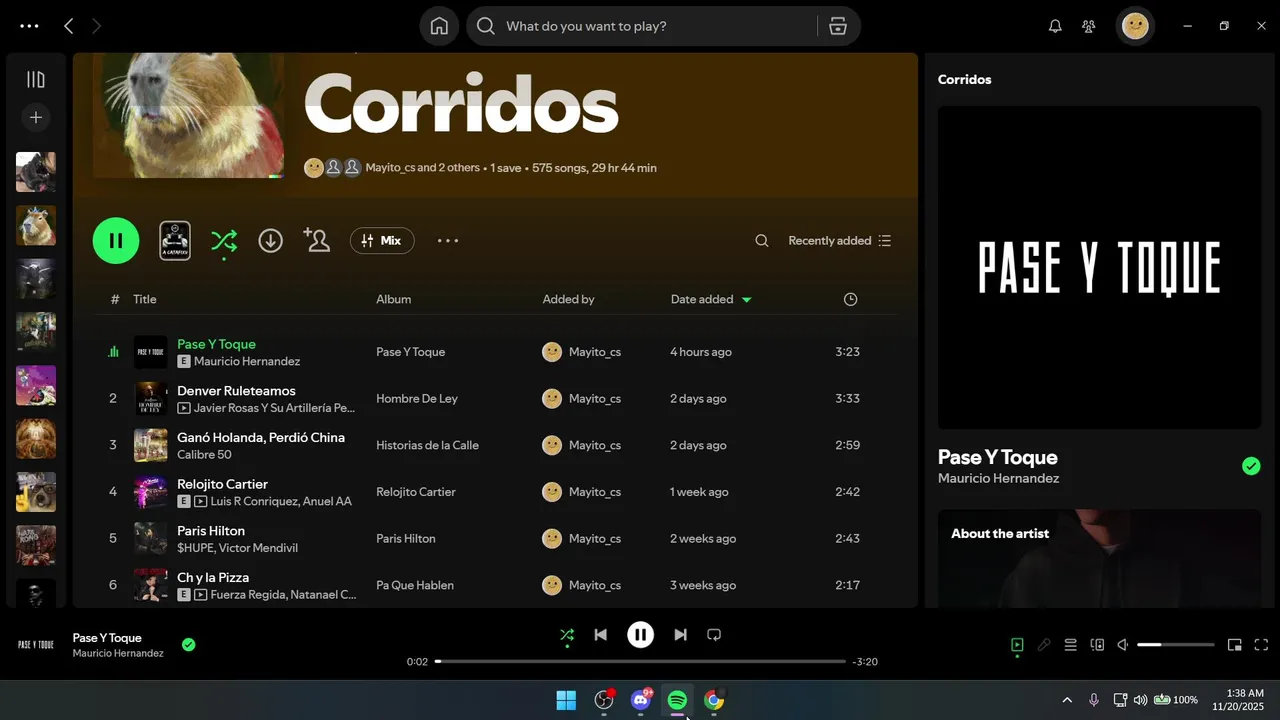Viewport: 1280px width, 720px height.
Task: Open Chrome from the taskbar
Action: 714,700
